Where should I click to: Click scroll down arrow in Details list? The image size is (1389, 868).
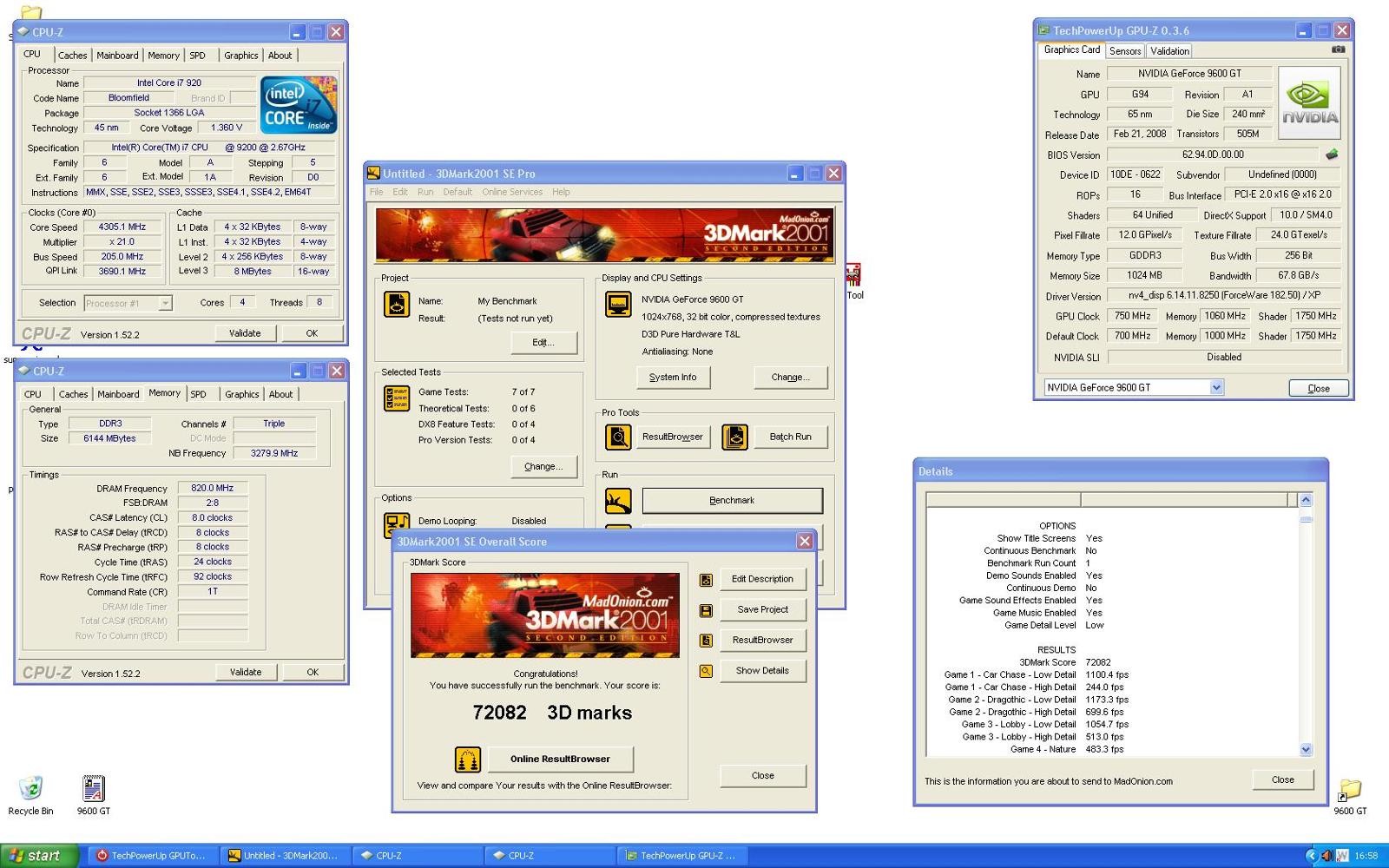[1306, 749]
